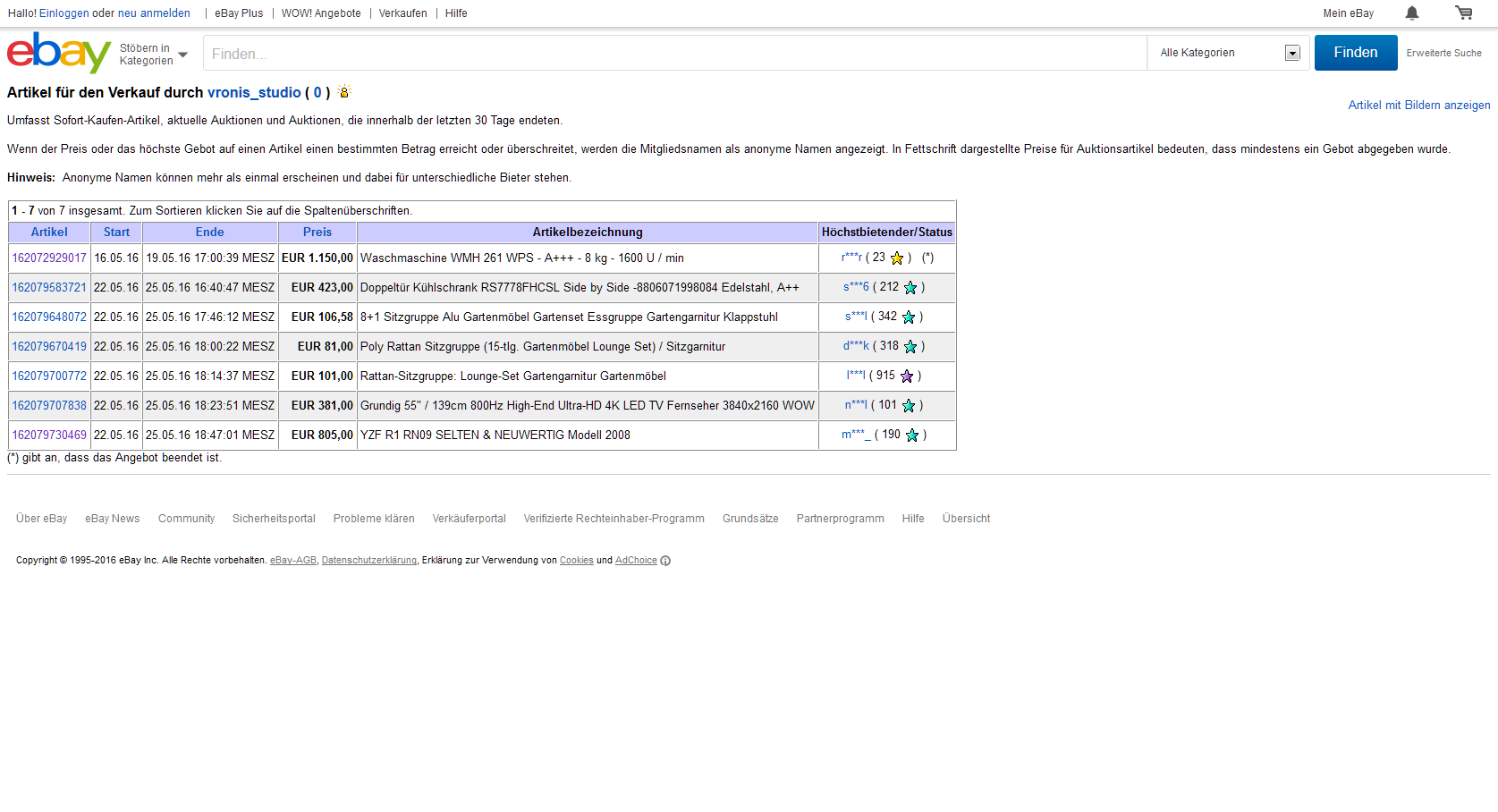Image resolution: width=1498 pixels, height=812 pixels.
Task: Open the vronis_studio seller profile link
Action: (x=254, y=92)
